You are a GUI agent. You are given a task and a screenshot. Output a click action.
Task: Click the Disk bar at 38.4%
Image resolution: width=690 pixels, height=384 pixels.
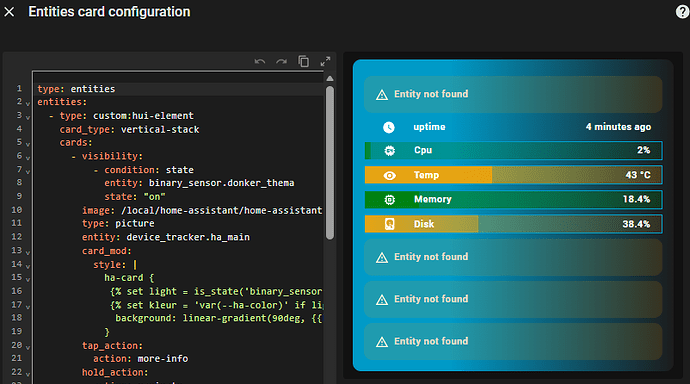click(x=513, y=224)
